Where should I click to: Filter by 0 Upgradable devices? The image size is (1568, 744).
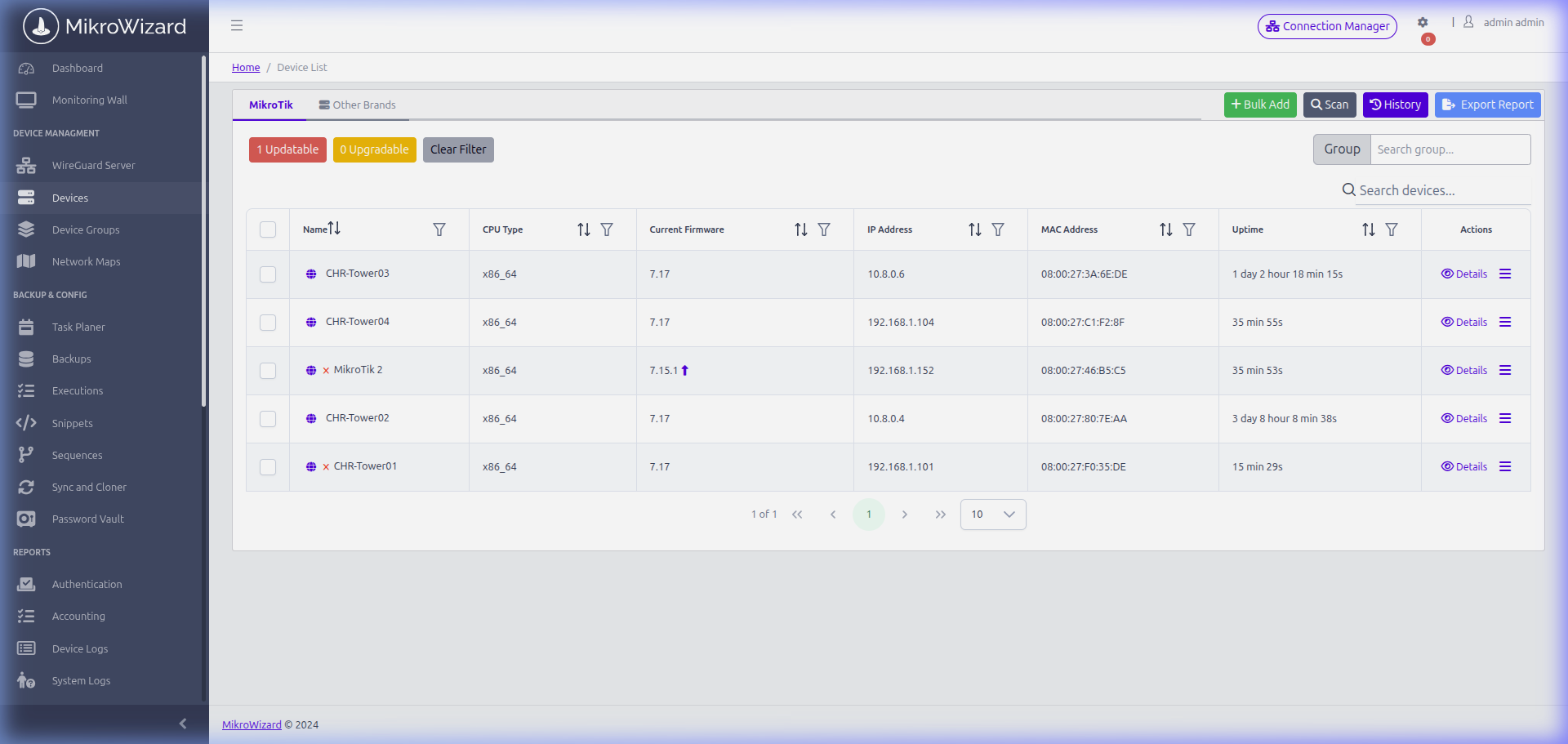[375, 149]
